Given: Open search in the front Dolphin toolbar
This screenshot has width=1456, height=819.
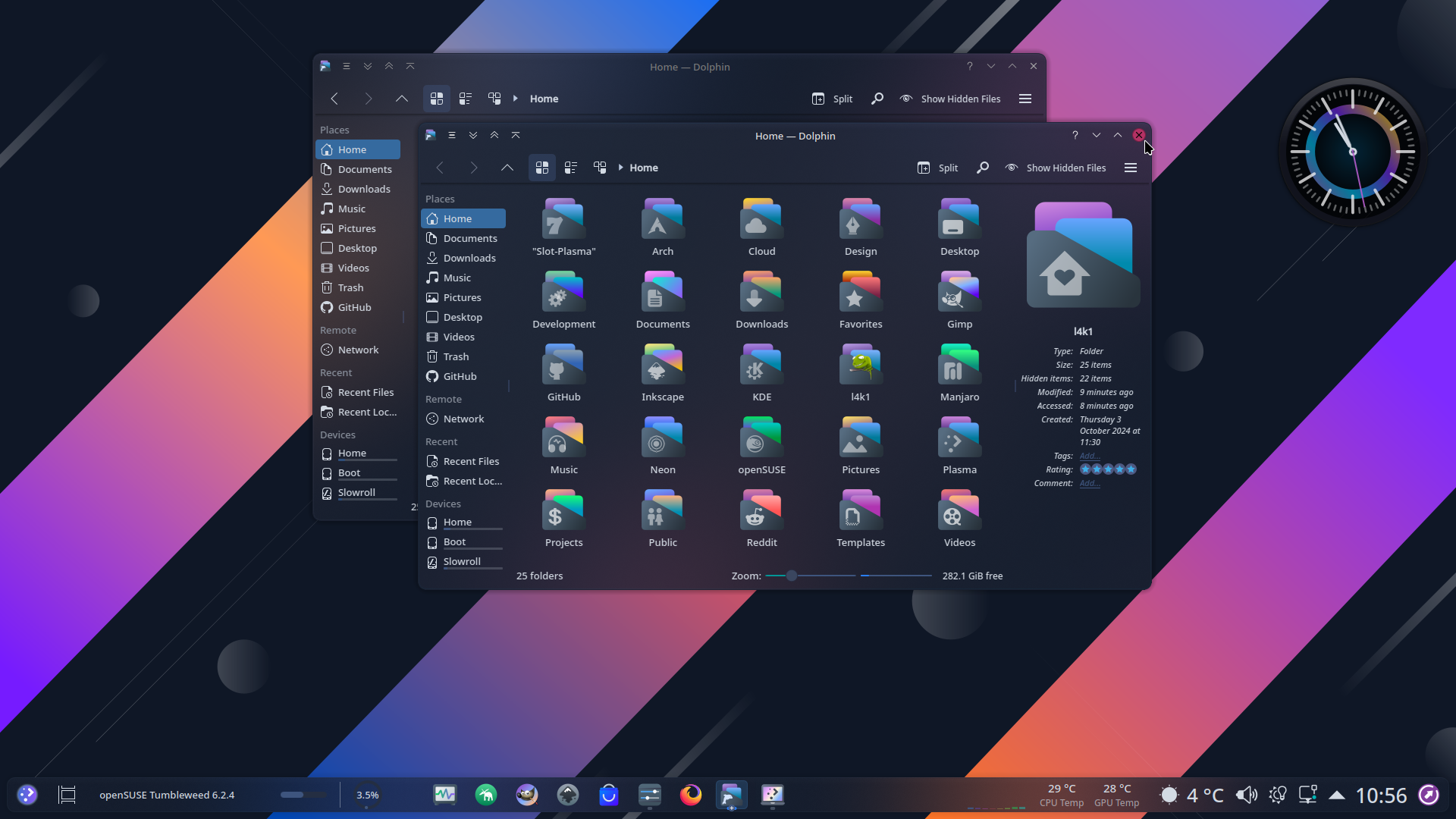Looking at the screenshot, I should coord(982,168).
